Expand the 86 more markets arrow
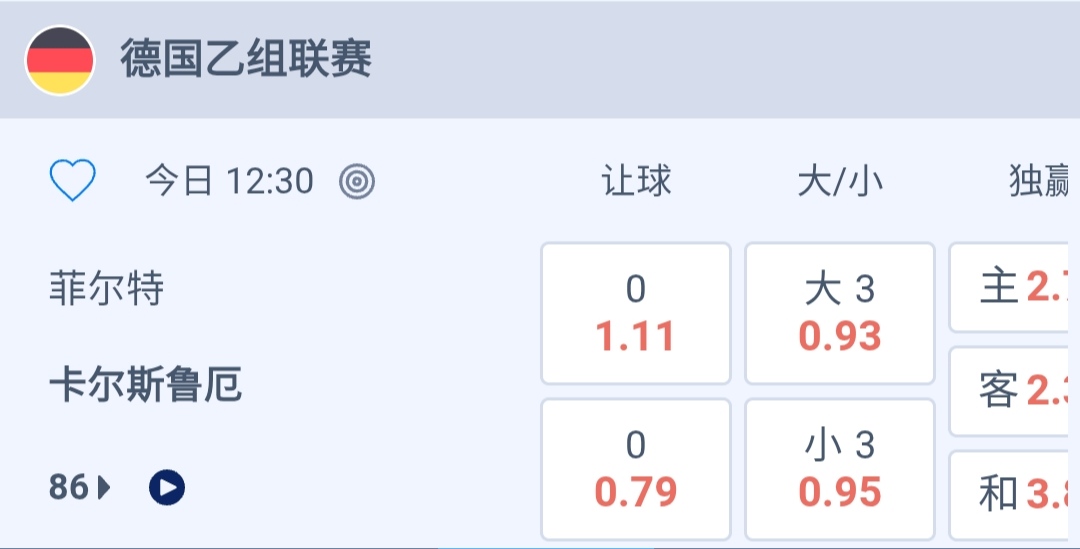The width and height of the screenshot is (1080, 549). pos(104,488)
